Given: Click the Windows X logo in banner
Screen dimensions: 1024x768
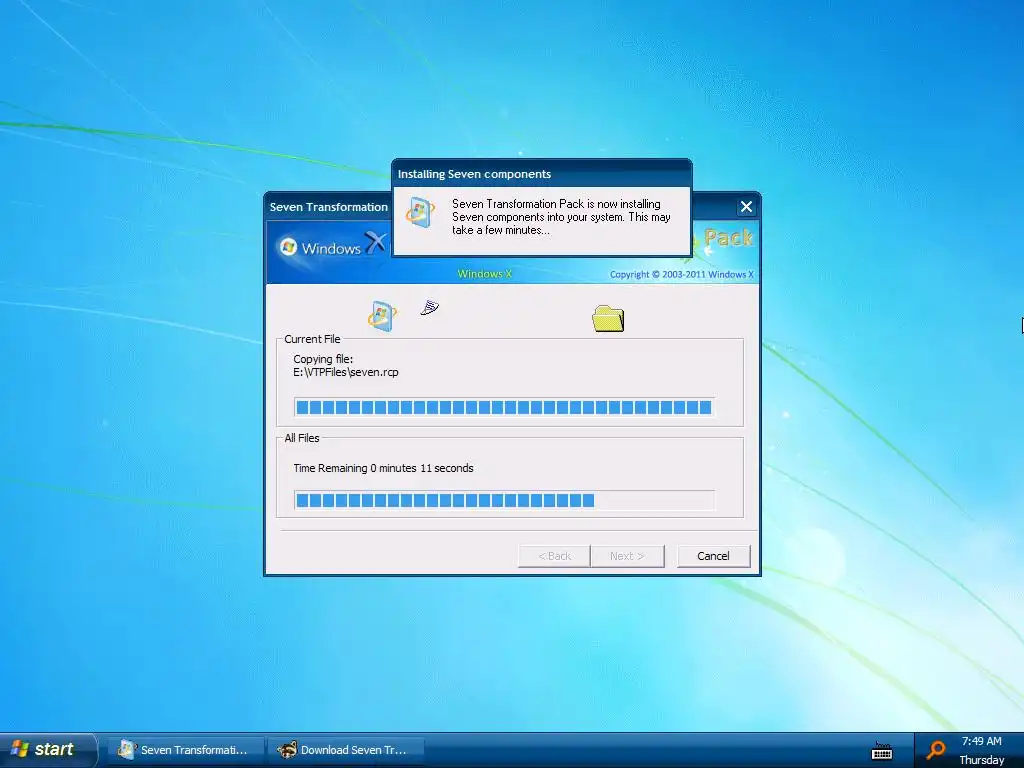Looking at the screenshot, I should pyautogui.click(x=332, y=246).
